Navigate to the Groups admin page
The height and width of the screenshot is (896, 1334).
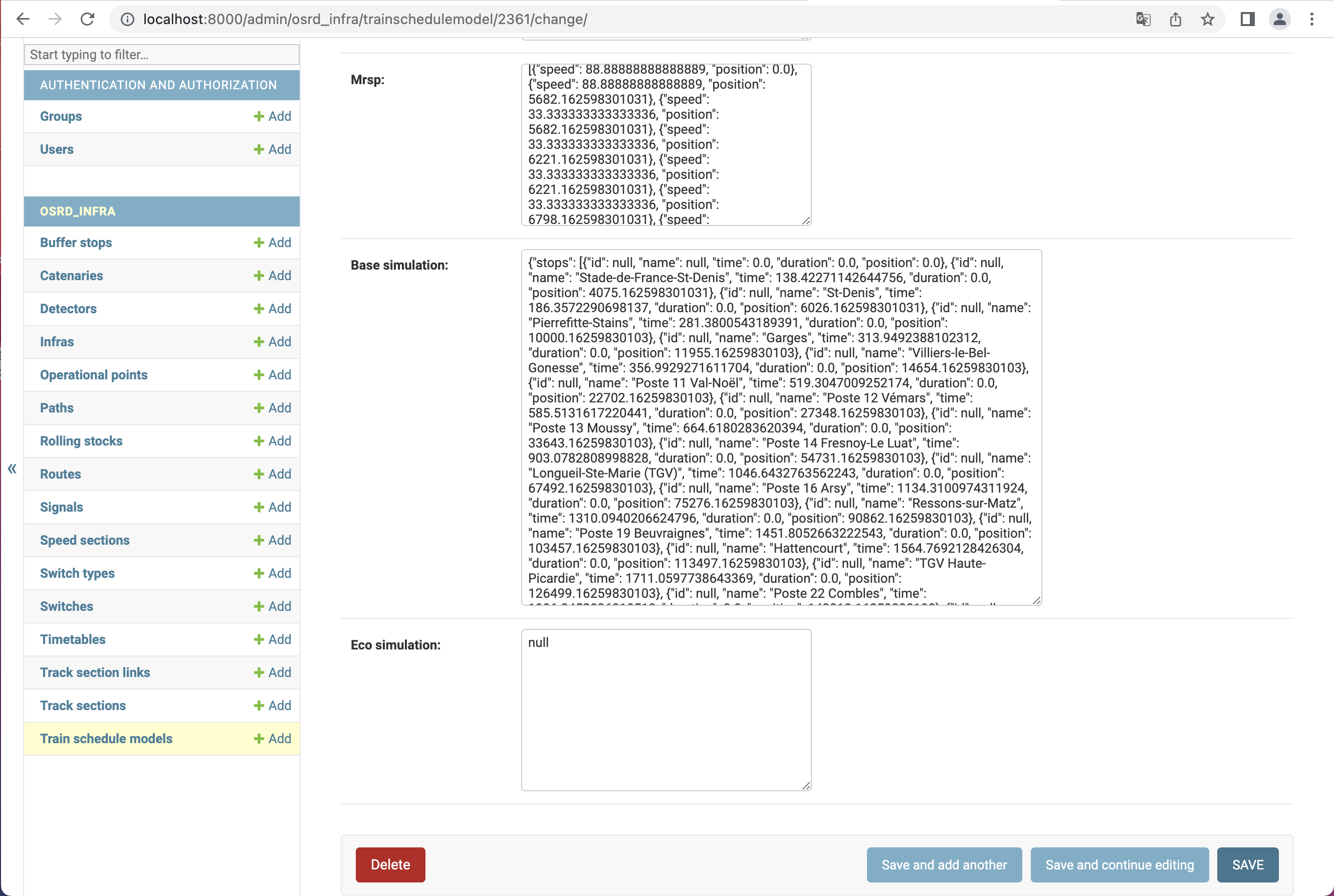(60, 116)
